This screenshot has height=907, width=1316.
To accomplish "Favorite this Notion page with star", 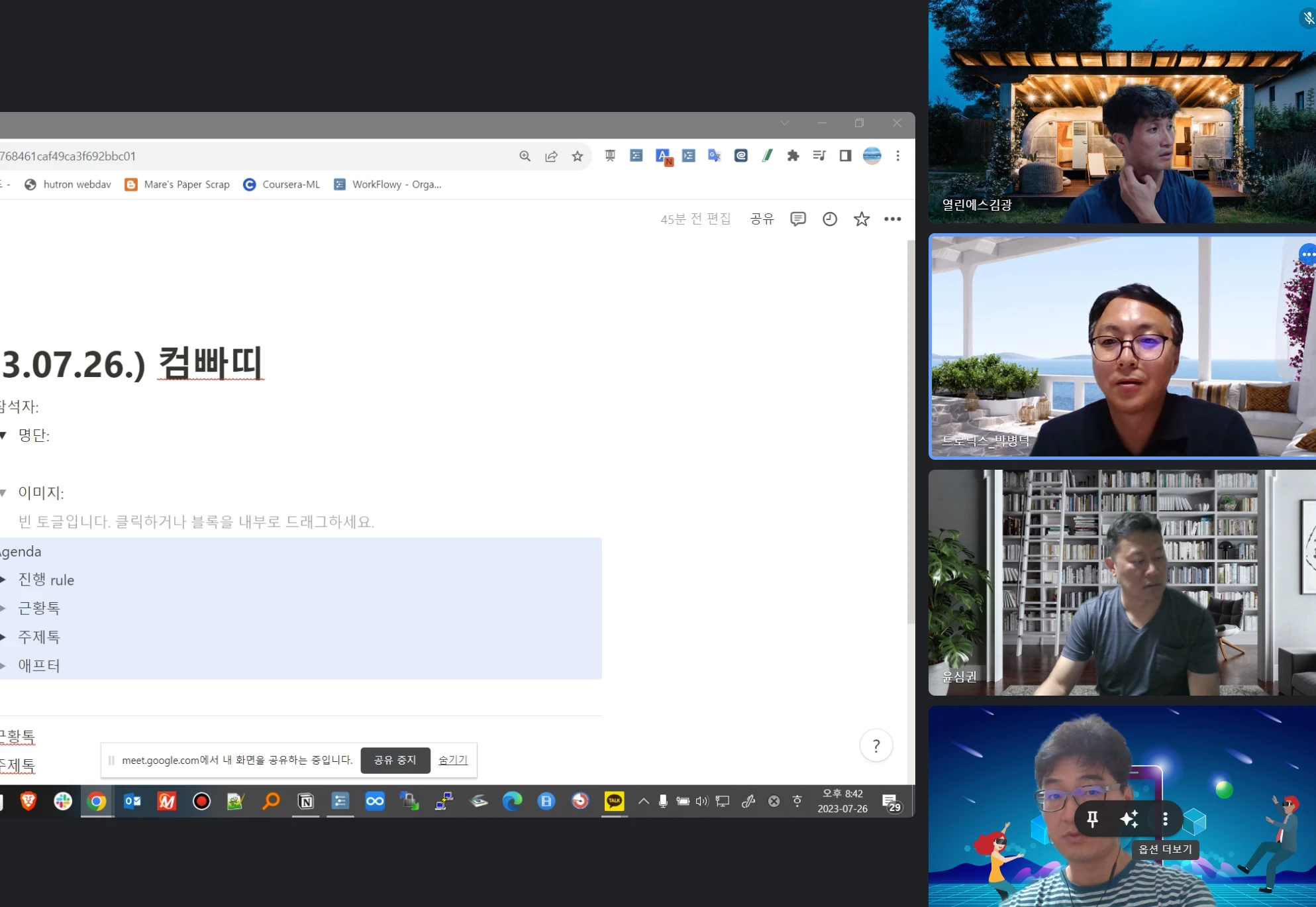I will point(861,219).
